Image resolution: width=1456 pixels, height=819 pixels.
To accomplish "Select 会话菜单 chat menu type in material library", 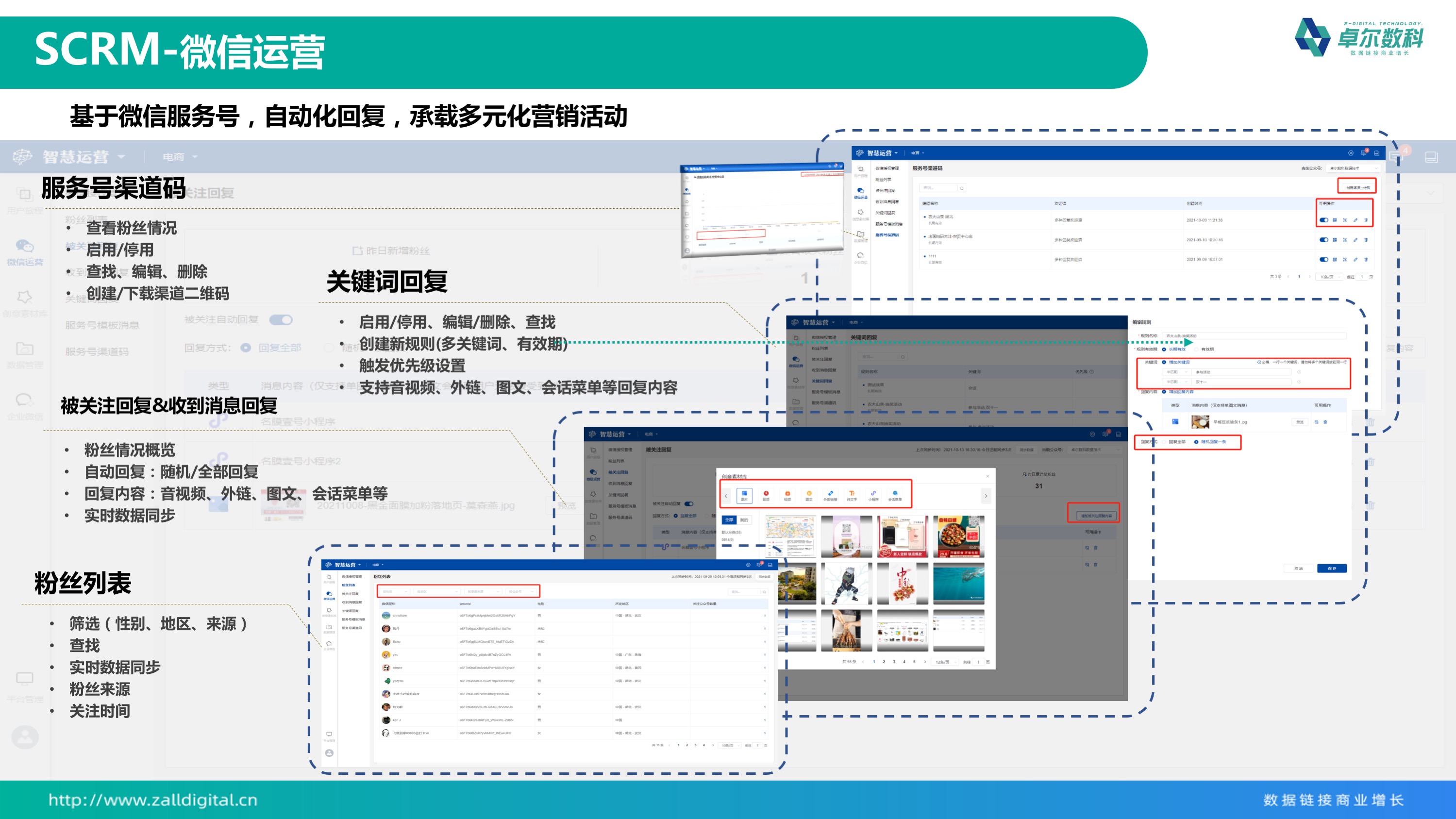I will point(895,495).
